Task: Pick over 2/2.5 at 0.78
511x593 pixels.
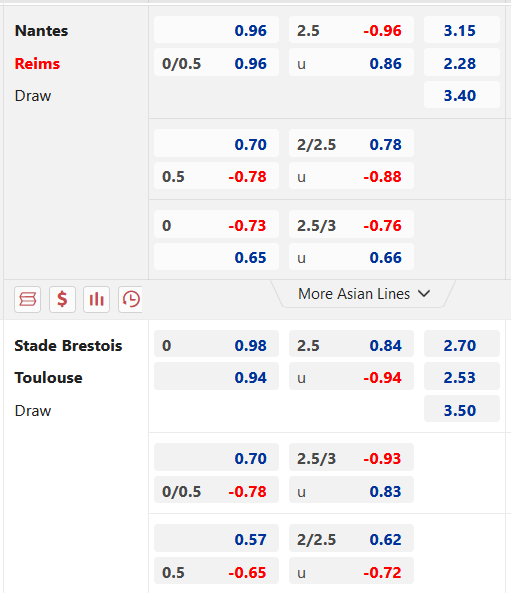Action: [351, 144]
